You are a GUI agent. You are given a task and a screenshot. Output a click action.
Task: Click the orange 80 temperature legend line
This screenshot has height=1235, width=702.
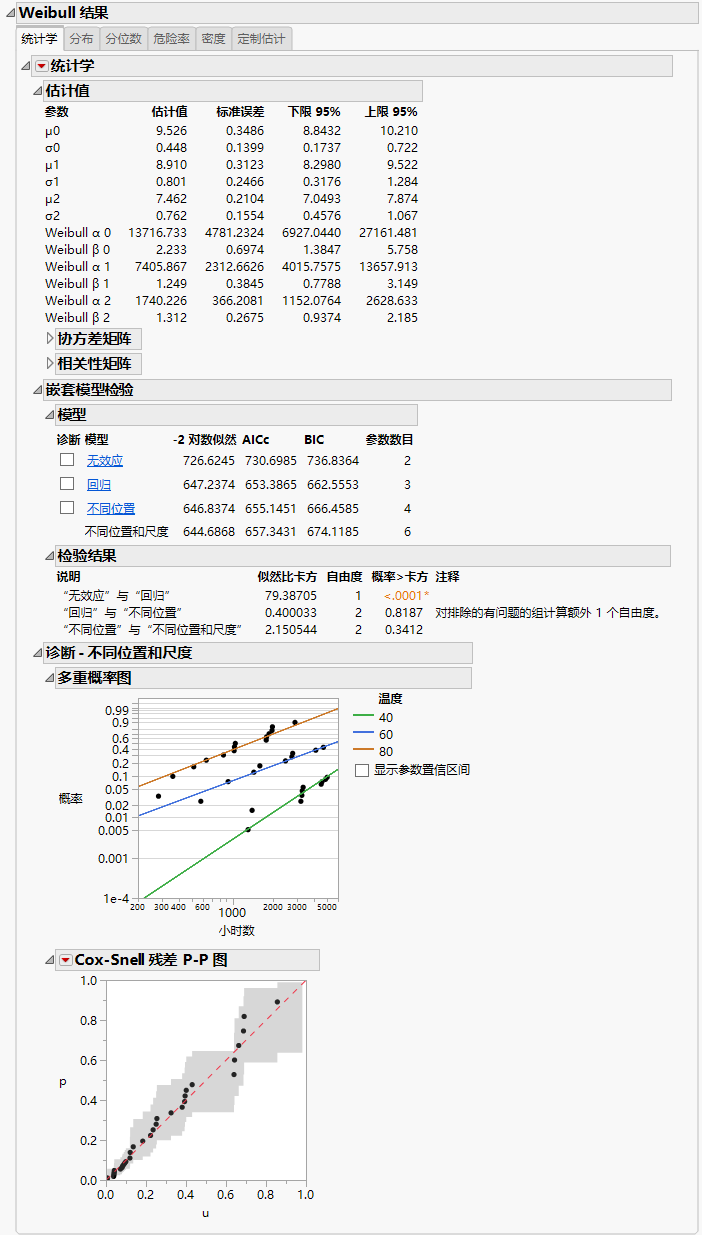coord(363,751)
